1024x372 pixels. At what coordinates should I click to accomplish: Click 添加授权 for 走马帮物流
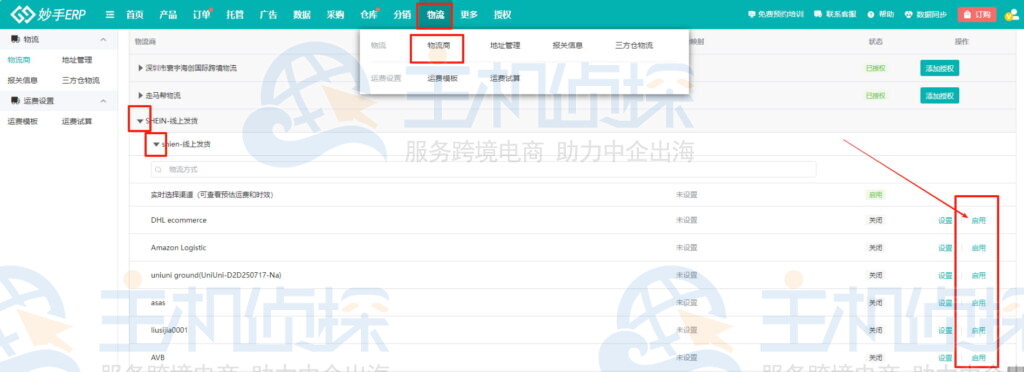point(940,95)
